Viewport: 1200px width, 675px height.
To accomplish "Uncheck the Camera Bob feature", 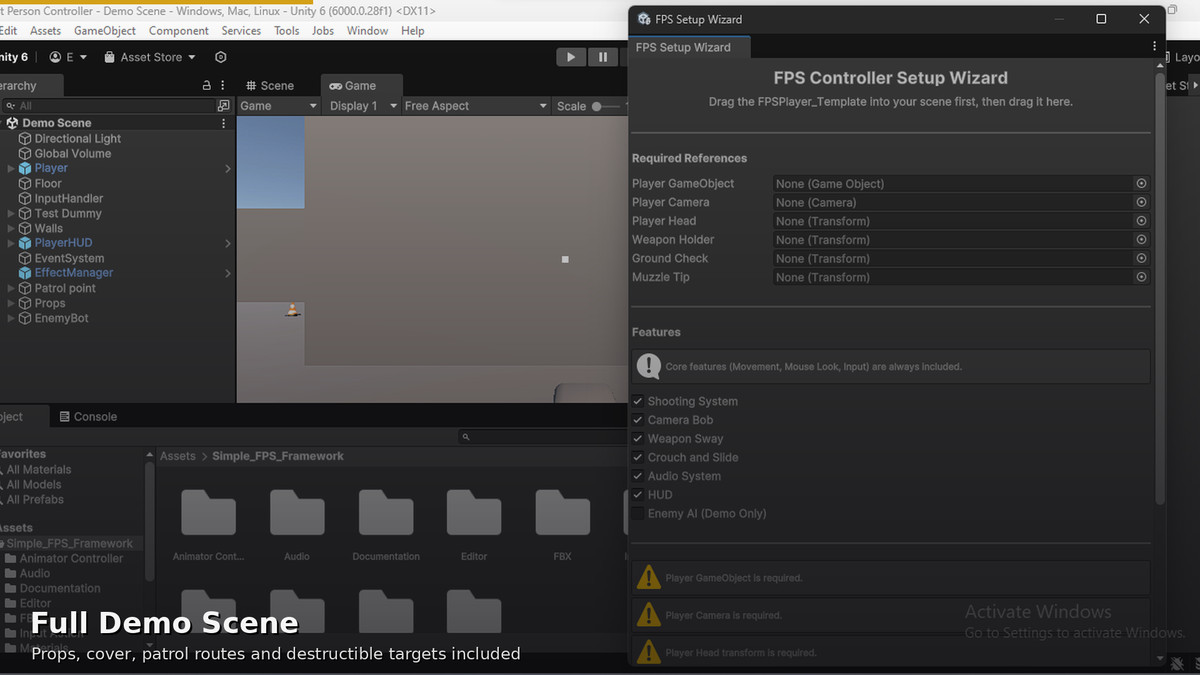I will (x=638, y=420).
